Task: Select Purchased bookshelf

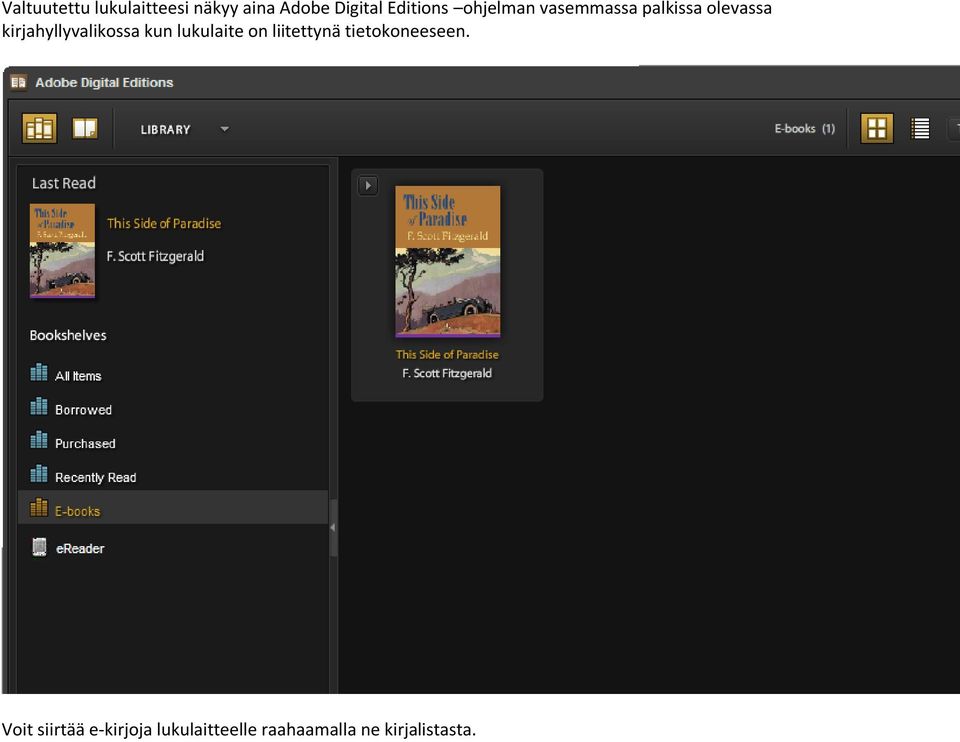Action: coord(173,443)
